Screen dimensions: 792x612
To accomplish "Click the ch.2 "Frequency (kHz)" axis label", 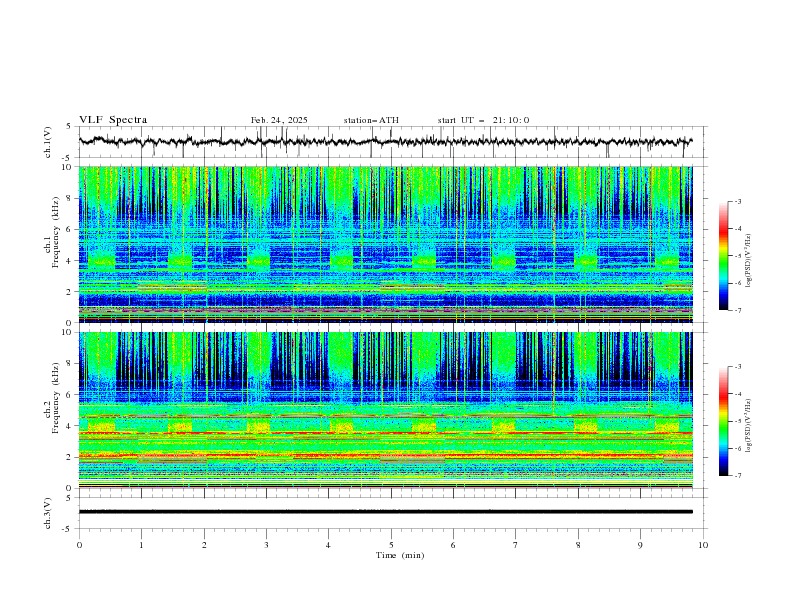I will pos(56,398).
